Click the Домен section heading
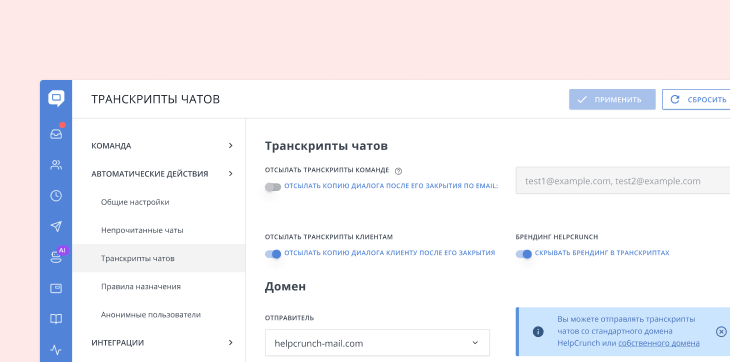This screenshot has width=730, height=362. (285, 286)
